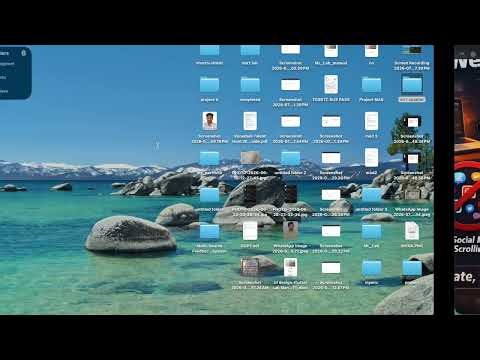Open the untitled folder 3 icon
The height and width of the screenshot is (360, 480).
coord(371,195)
